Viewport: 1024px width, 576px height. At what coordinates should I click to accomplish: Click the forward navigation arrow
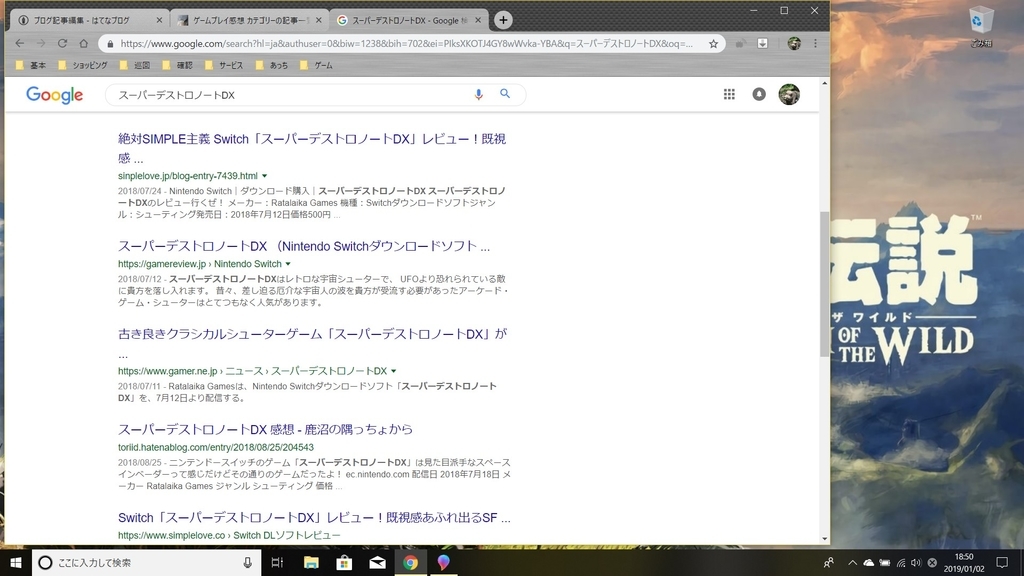point(41,43)
